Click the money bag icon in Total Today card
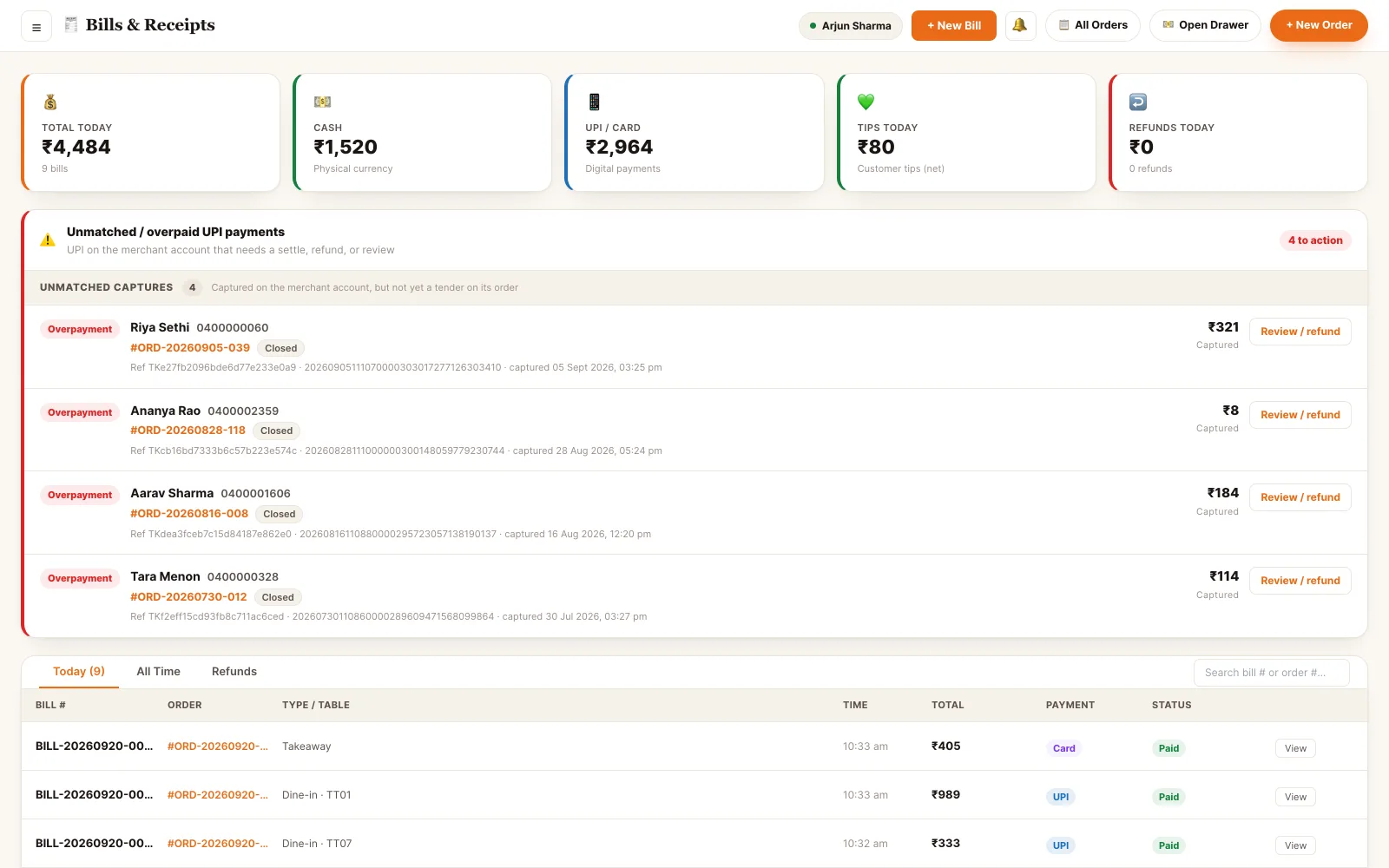 pyautogui.click(x=50, y=102)
